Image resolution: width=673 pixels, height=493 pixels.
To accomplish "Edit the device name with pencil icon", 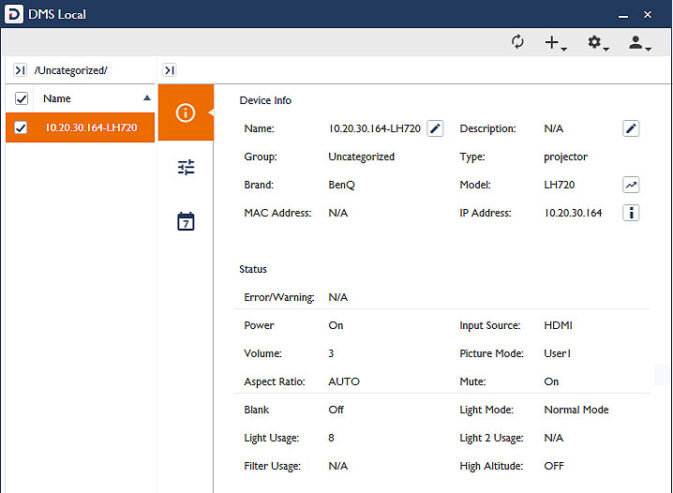I will tap(435, 128).
